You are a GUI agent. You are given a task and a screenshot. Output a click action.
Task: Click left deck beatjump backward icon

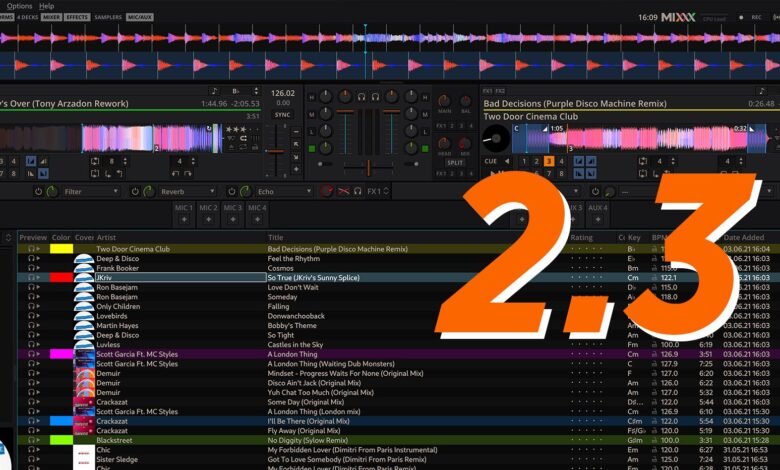(x=176, y=173)
